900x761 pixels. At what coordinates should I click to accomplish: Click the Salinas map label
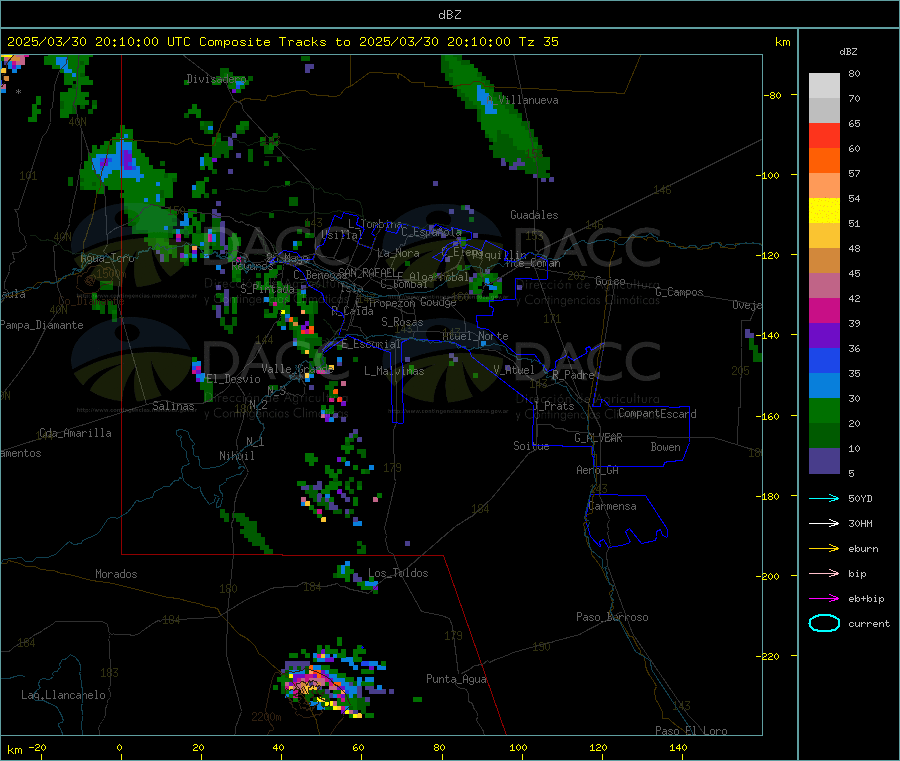[x=173, y=406]
